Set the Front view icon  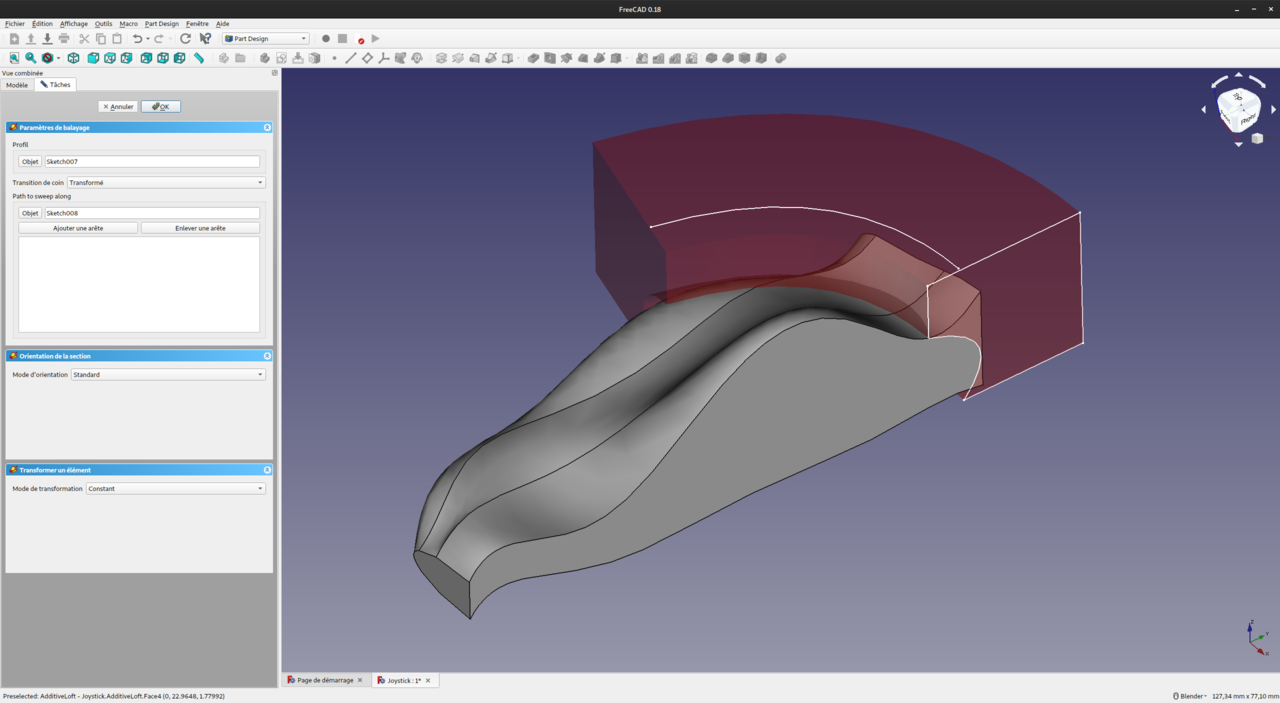point(93,58)
